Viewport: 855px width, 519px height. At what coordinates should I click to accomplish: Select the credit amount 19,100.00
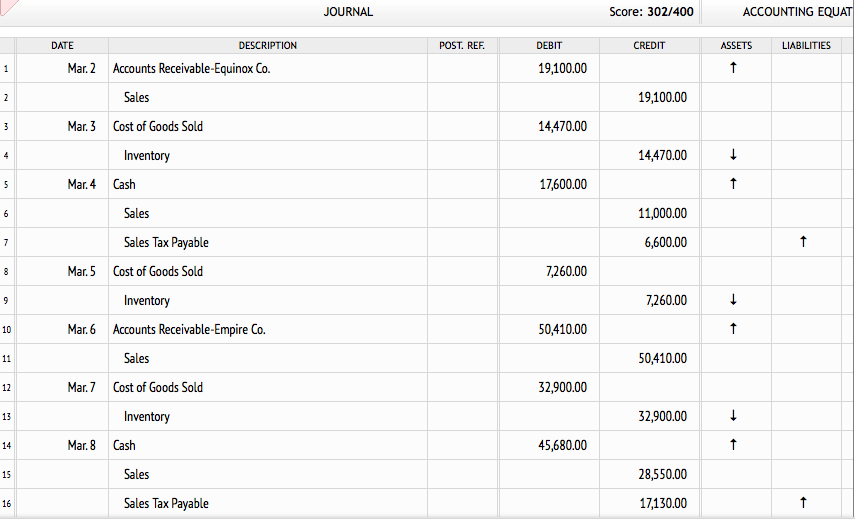[x=663, y=98]
